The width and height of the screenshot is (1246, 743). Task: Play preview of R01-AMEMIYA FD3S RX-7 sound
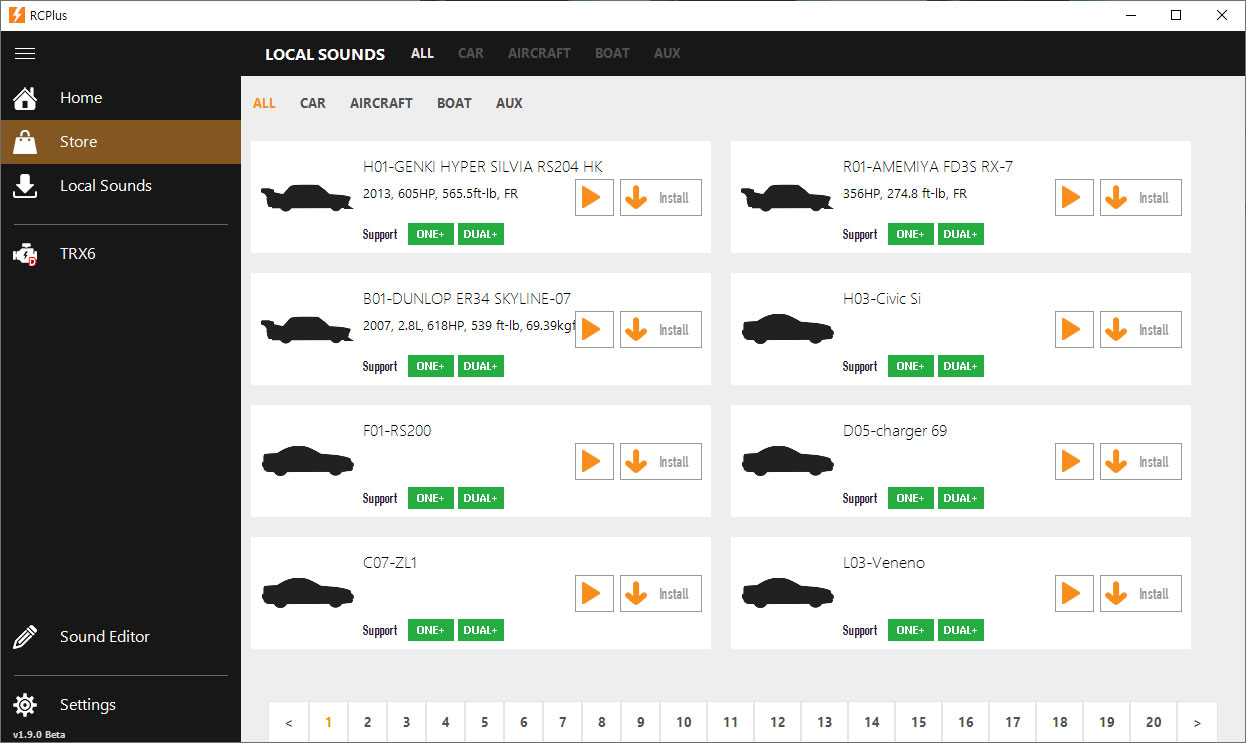pos(1074,198)
